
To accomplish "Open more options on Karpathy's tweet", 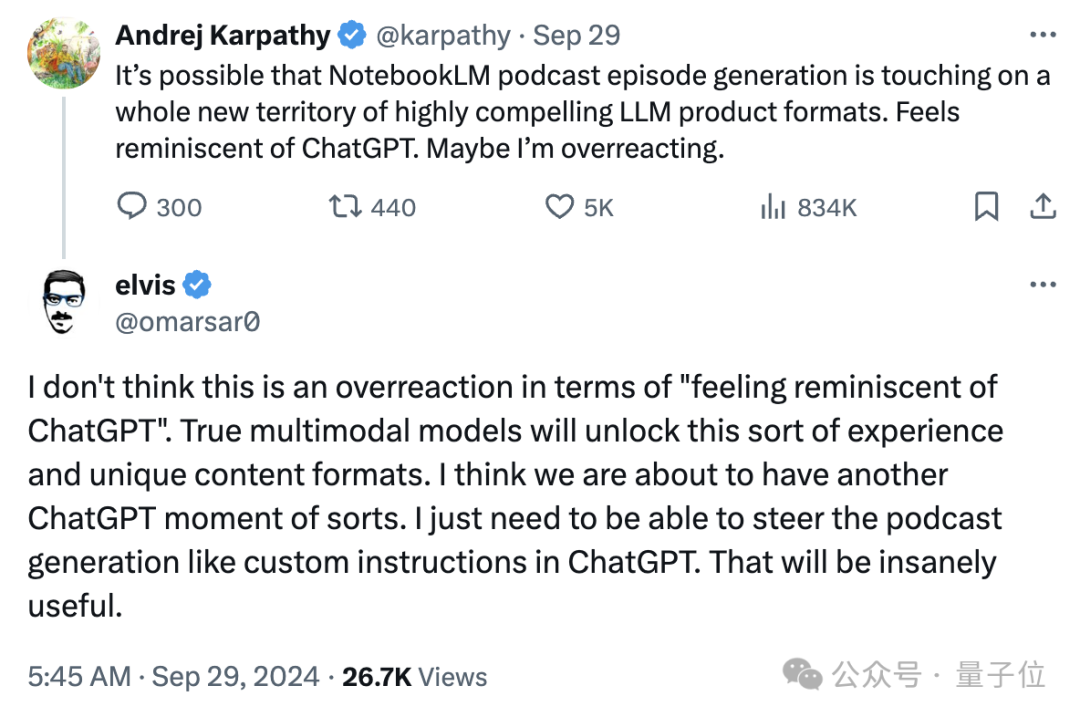I will pos(1043,35).
